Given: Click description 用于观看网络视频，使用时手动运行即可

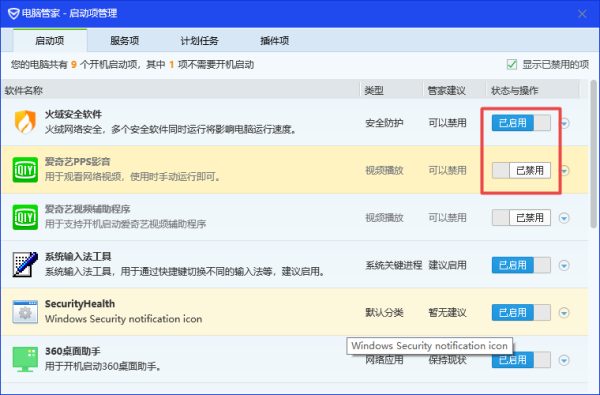Looking at the screenshot, I should pyautogui.click(x=133, y=177).
